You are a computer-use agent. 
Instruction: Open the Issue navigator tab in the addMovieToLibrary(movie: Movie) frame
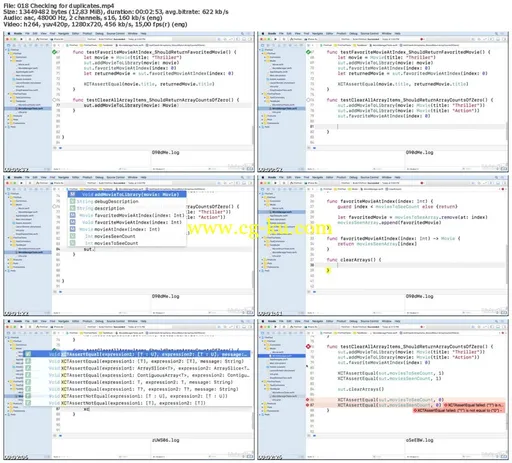[x=25, y=46]
